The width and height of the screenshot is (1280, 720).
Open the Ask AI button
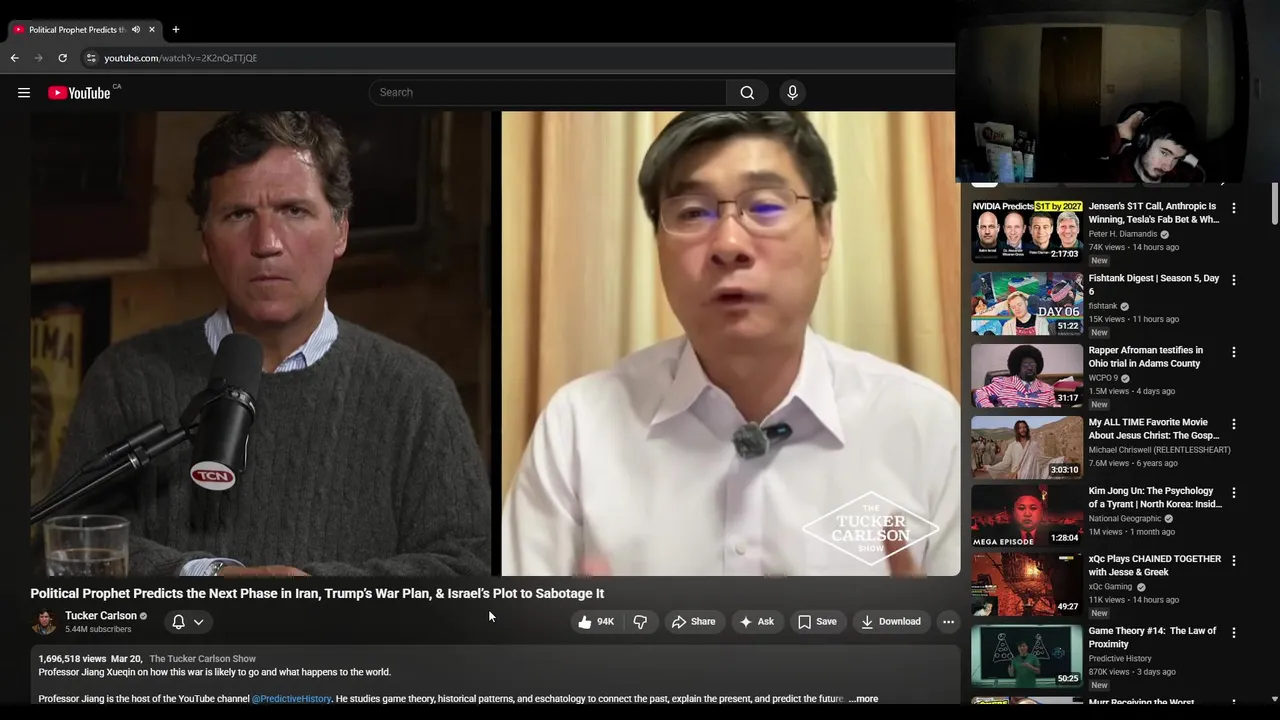pos(757,622)
